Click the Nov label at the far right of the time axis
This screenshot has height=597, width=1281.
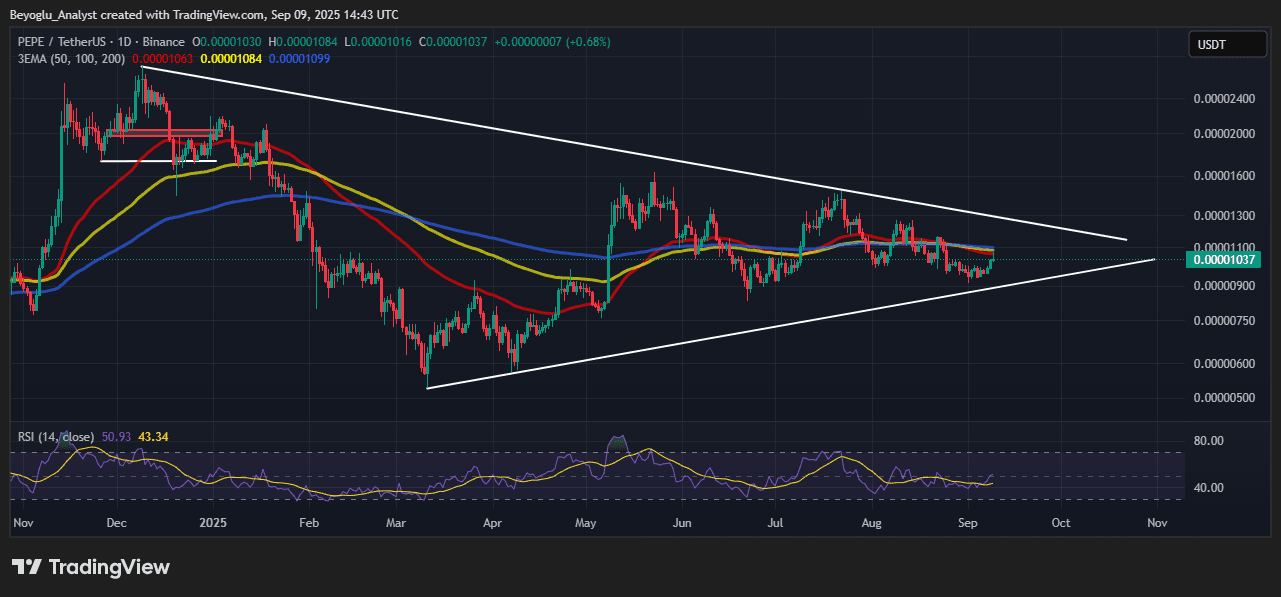click(1156, 522)
